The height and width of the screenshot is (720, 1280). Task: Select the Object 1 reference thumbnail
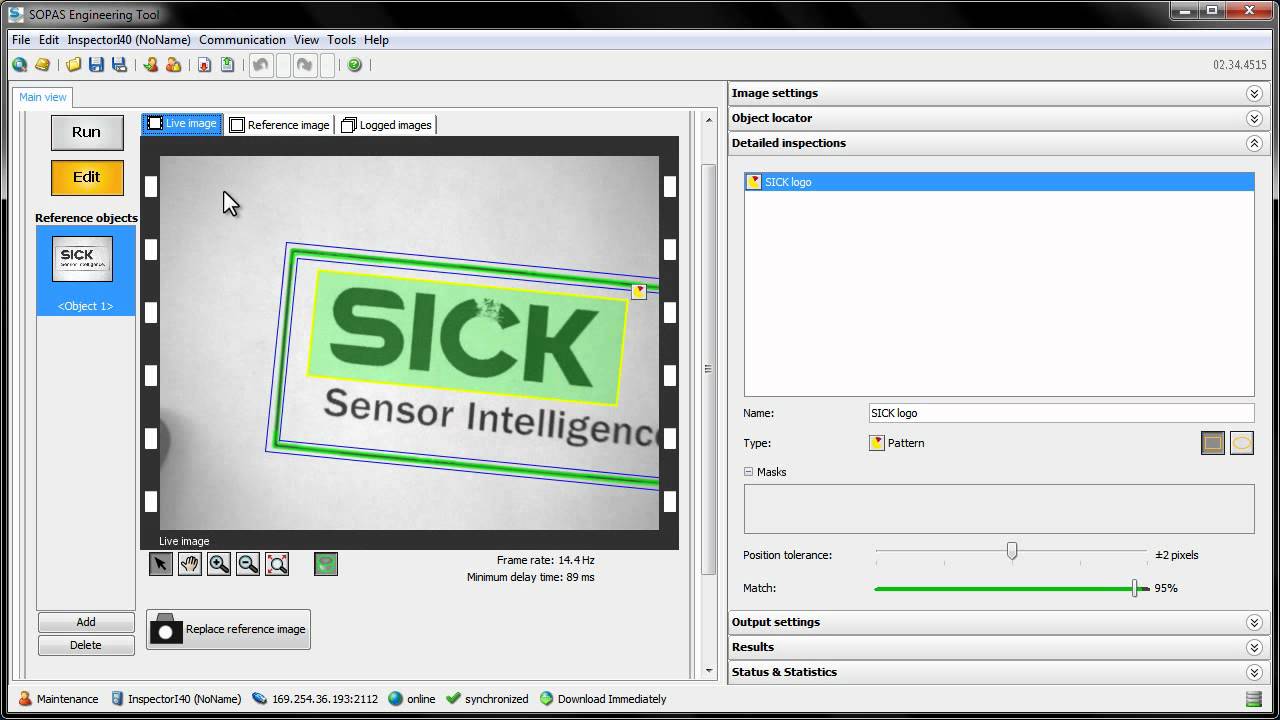(86, 270)
